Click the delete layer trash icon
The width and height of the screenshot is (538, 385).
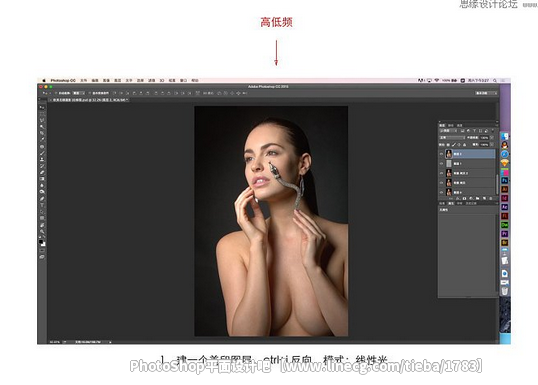point(491,198)
